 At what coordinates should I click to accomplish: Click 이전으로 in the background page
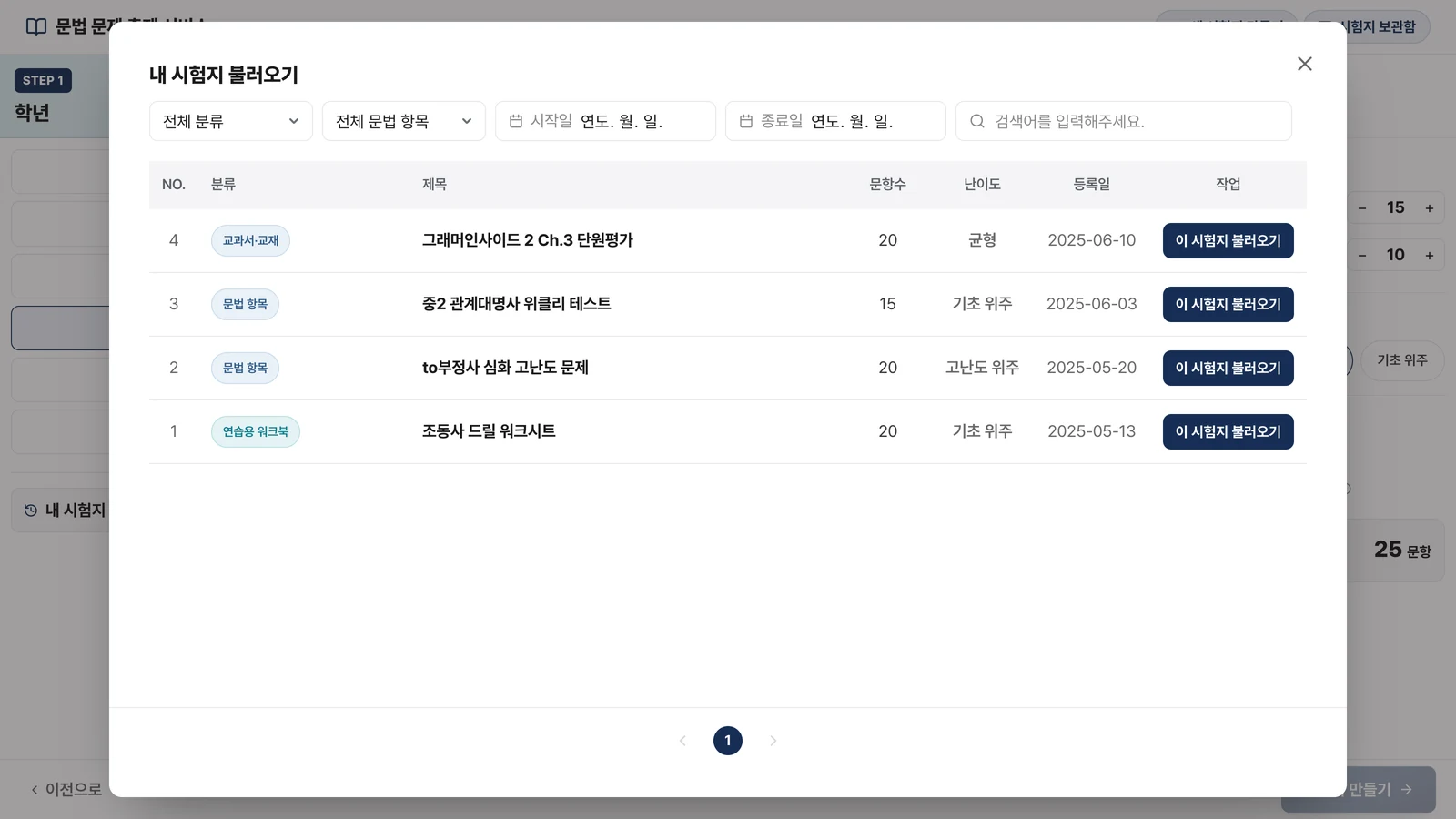(x=66, y=790)
